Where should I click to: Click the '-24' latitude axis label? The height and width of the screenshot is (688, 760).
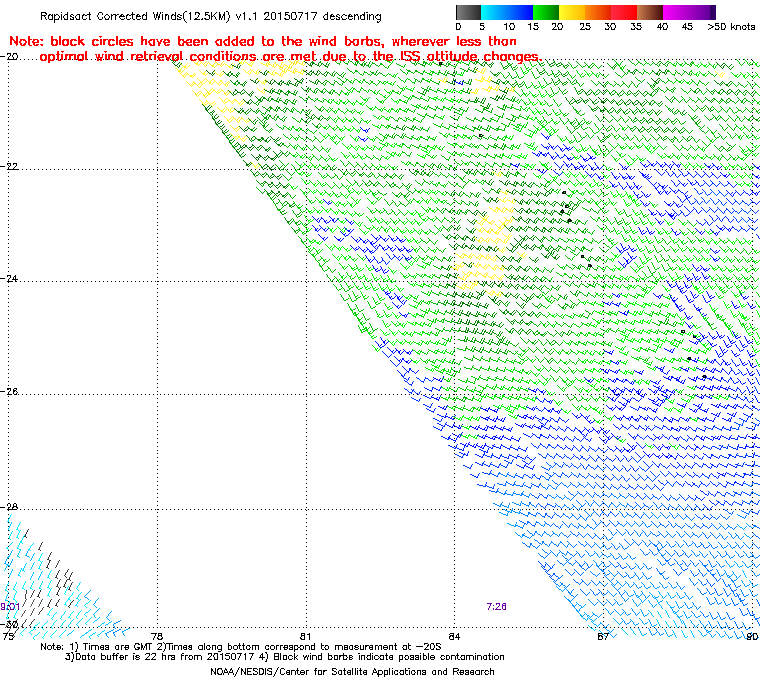click(9, 279)
